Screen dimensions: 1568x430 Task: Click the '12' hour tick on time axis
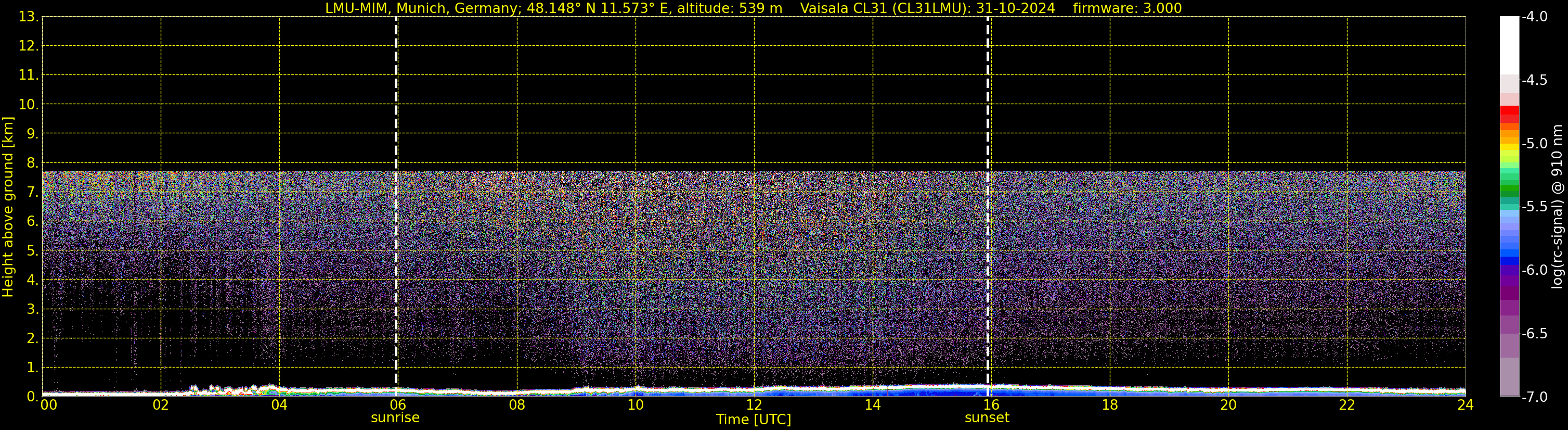[x=754, y=405]
